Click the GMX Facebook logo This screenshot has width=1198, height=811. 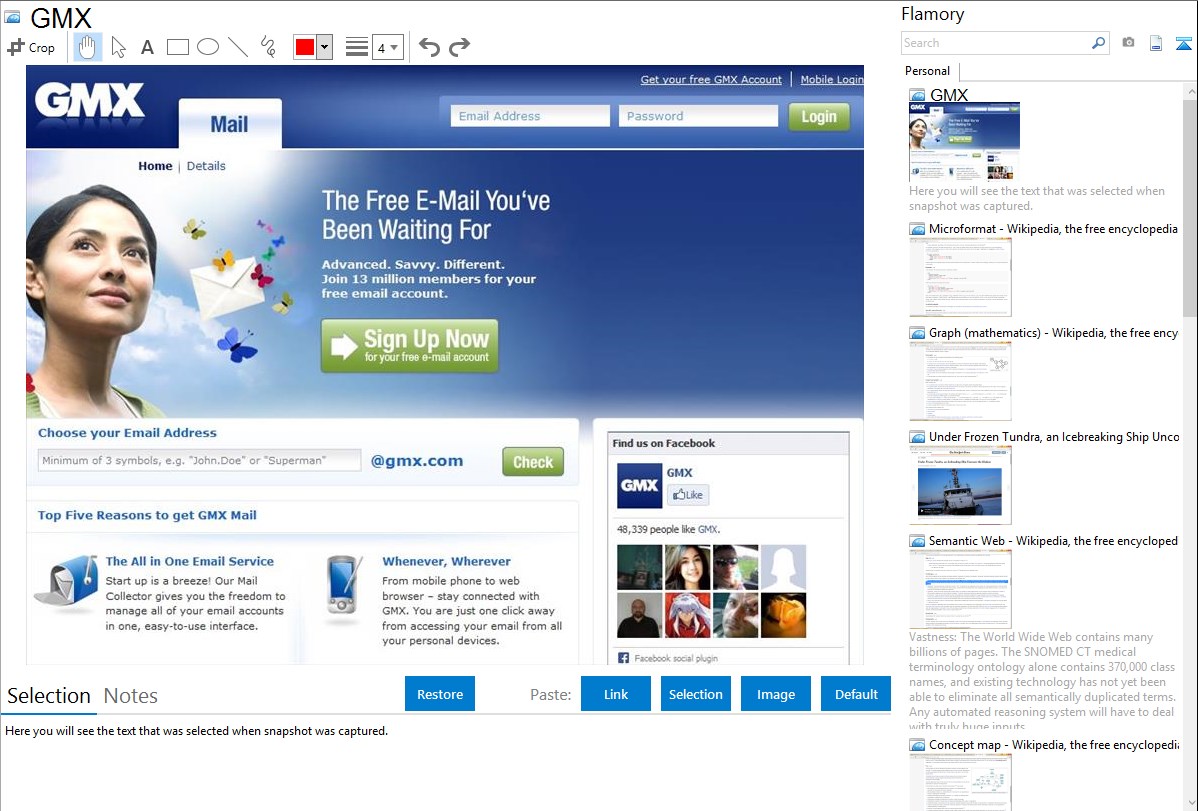[639, 485]
